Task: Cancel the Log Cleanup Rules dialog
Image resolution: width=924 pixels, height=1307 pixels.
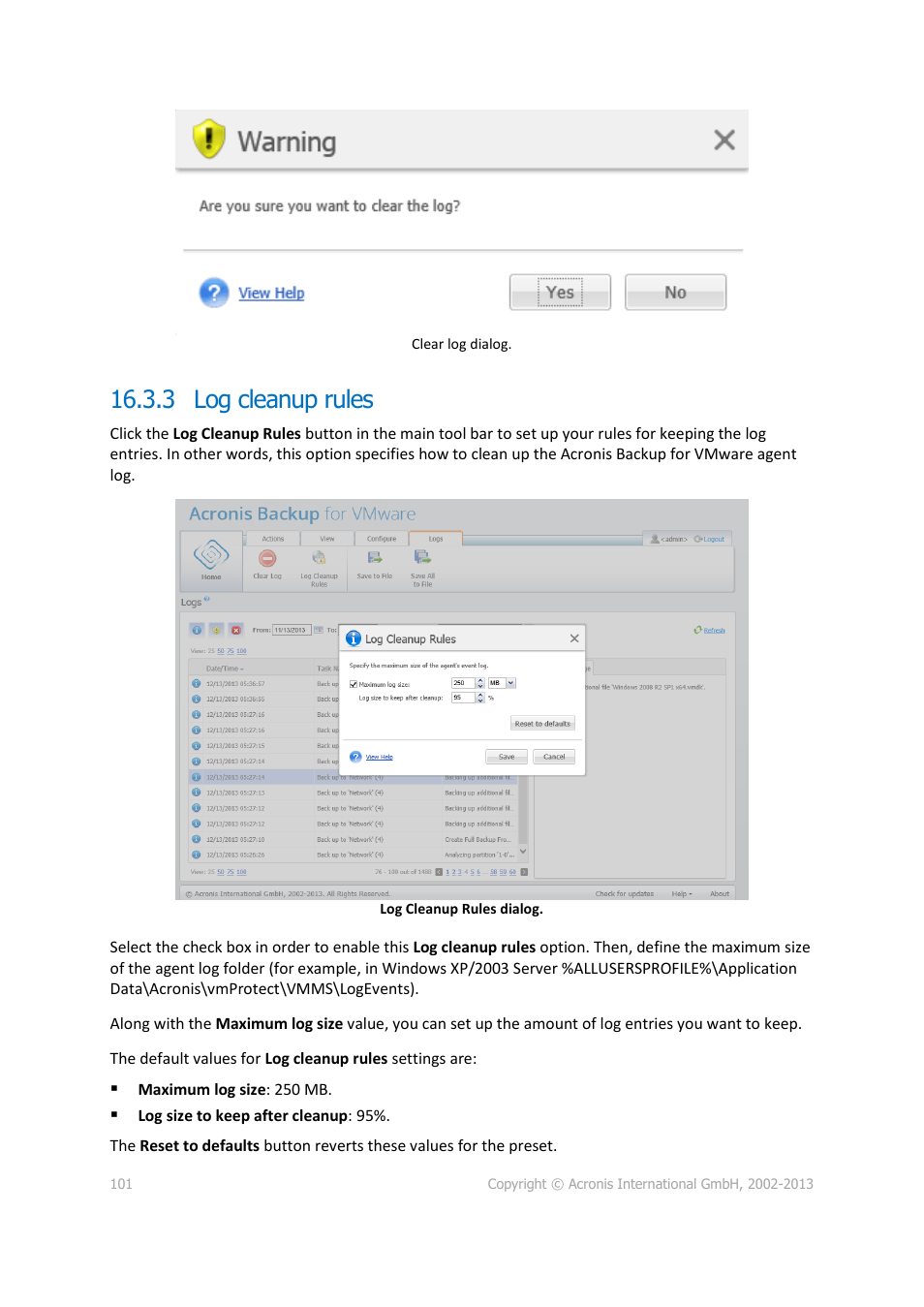Action: tap(554, 757)
